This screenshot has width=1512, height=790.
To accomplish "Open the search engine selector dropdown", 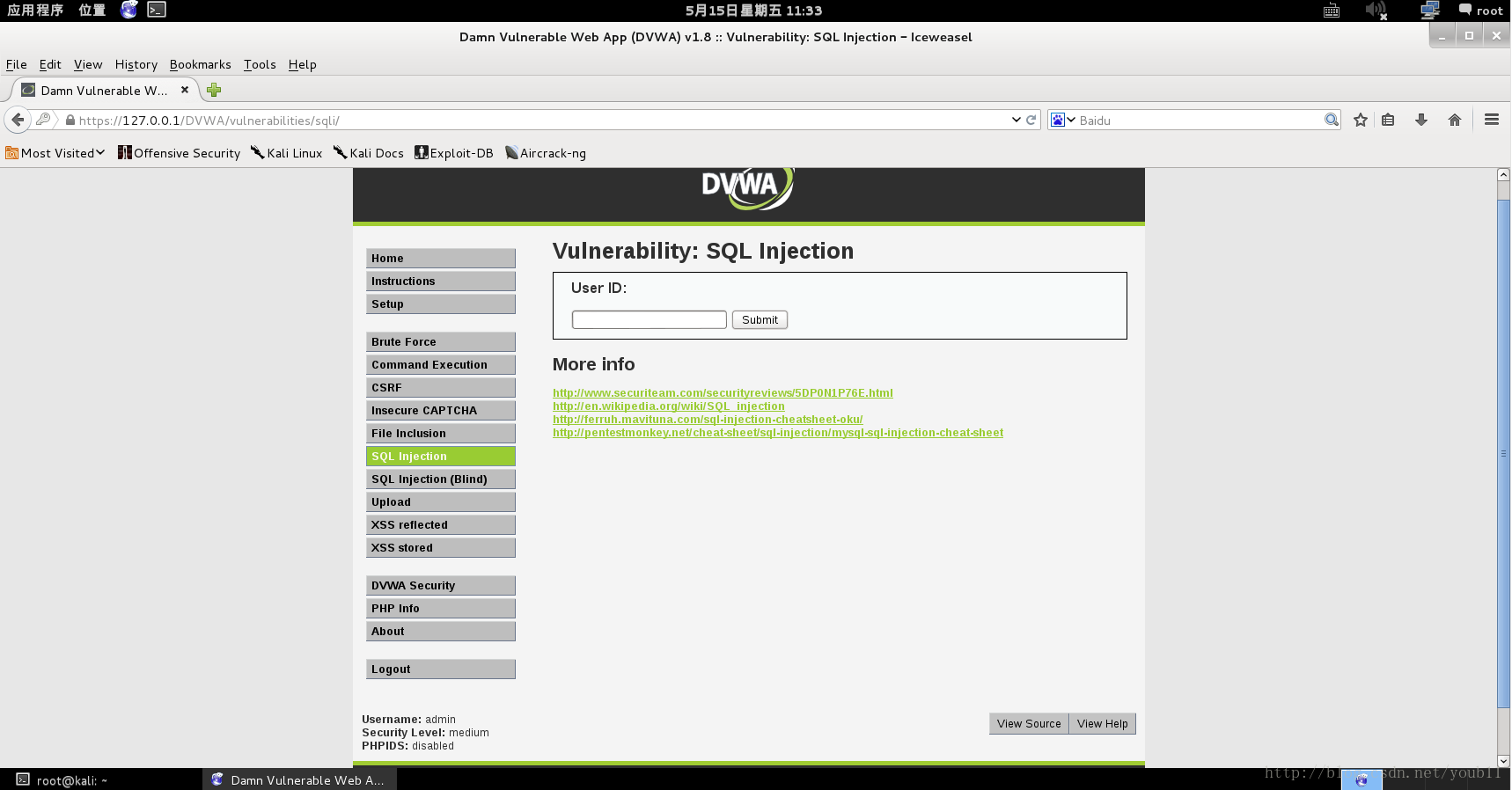I will point(1063,120).
